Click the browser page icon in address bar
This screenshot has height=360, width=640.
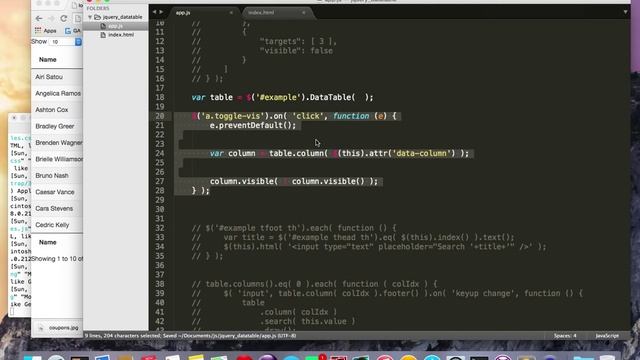tap(78, 18)
